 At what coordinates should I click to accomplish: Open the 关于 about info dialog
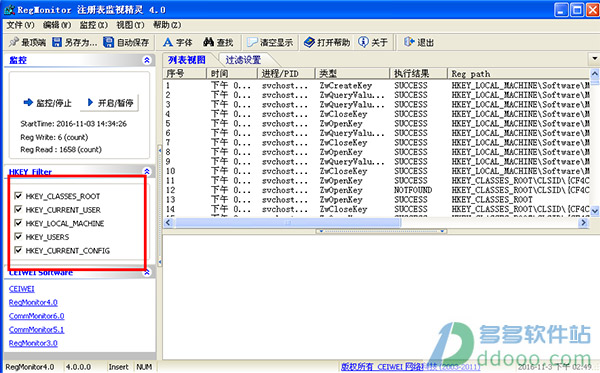click(x=373, y=42)
